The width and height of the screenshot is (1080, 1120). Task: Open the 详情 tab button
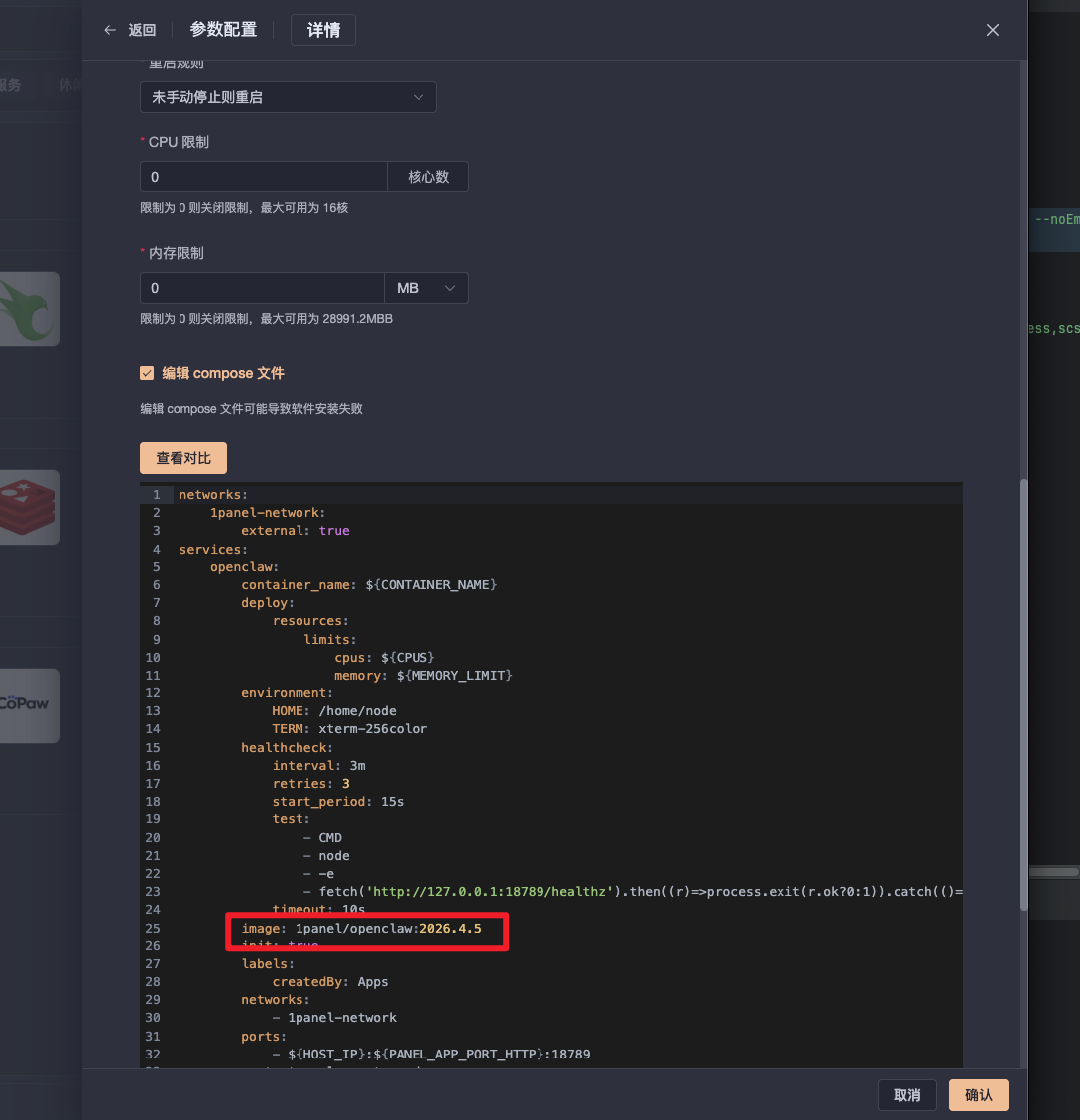[323, 30]
